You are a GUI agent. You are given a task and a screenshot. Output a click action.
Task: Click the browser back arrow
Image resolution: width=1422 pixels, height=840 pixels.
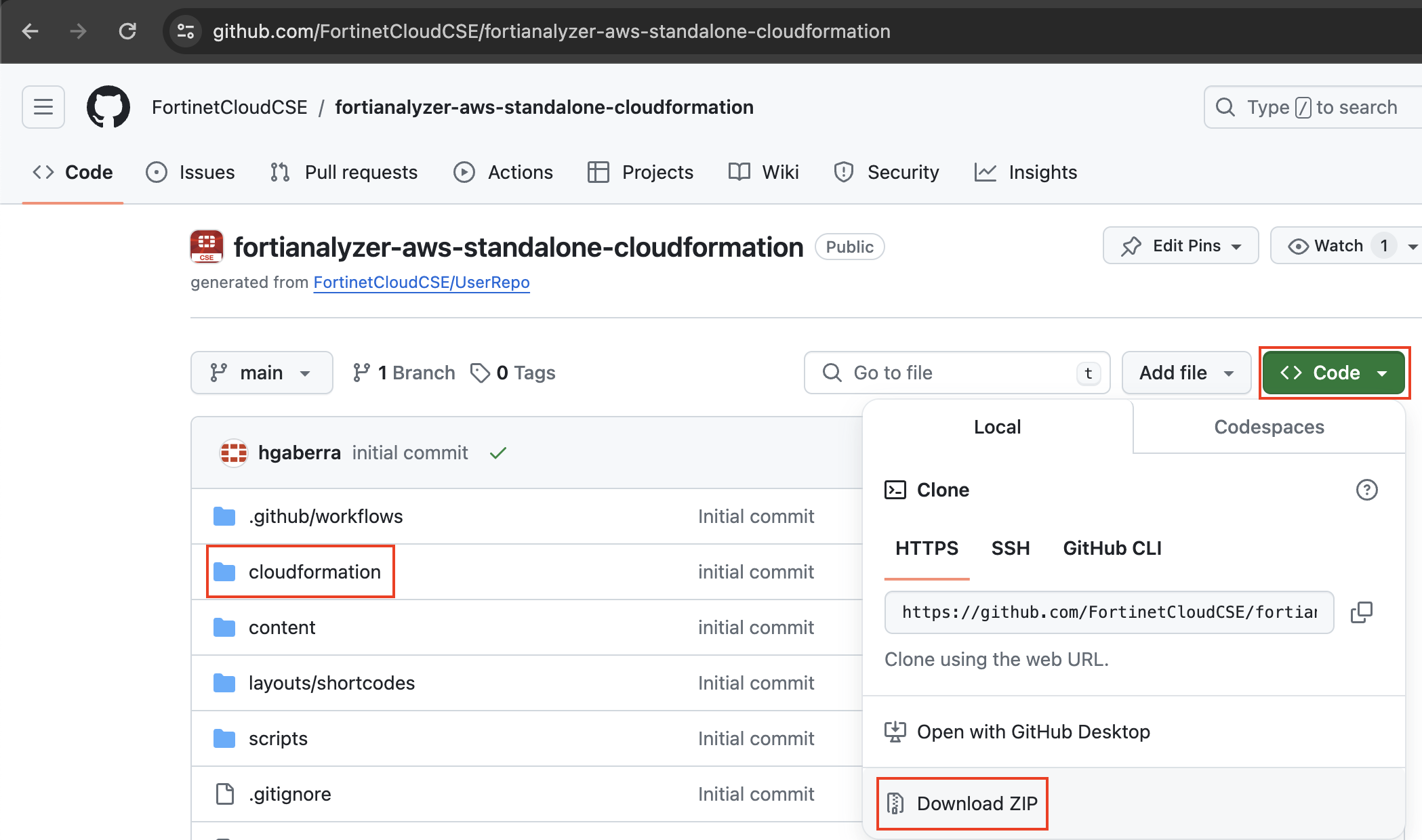point(30,31)
